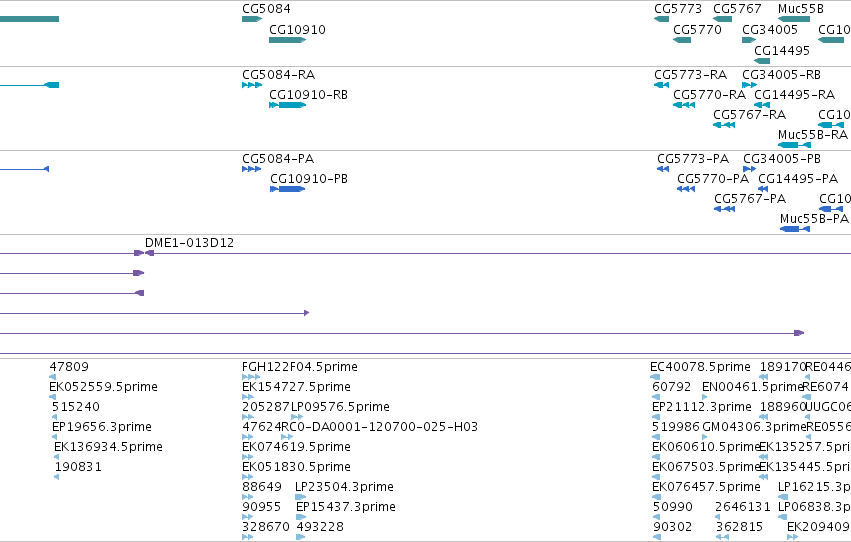Image resolution: width=851 pixels, height=542 pixels.
Task: Click the CG5767 gene glyph
Action: click(x=722, y=19)
